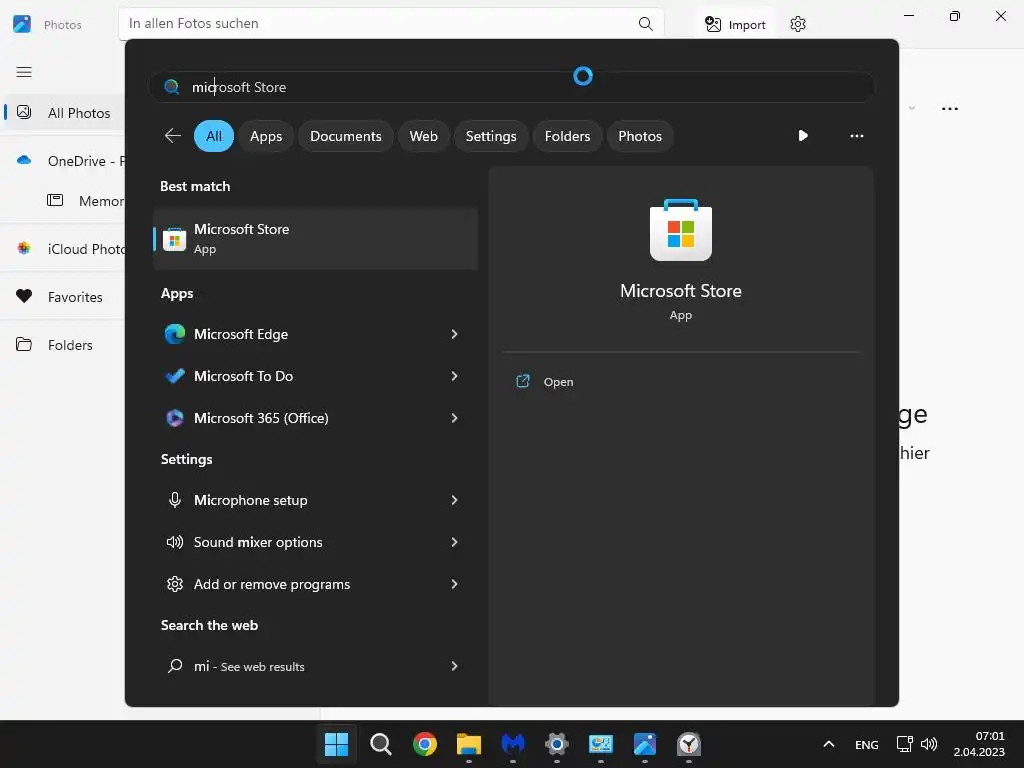Click the large Microsoft Store preview icon

pyautogui.click(x=680, y=230)
